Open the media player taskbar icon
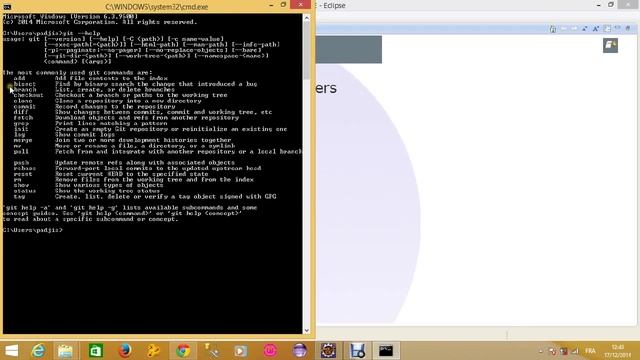Viewport: 640px width, 360px height. coord(241,351)
